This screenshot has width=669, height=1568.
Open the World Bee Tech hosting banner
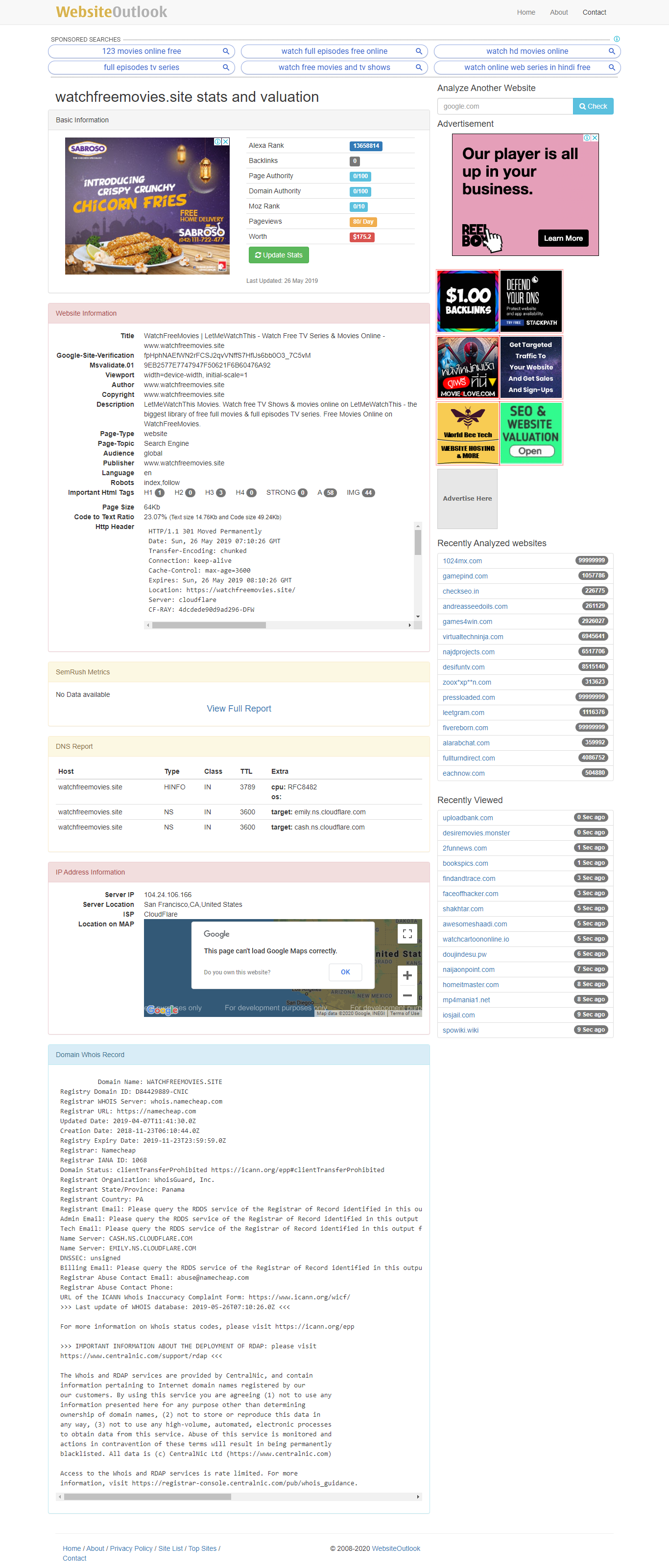[x=468, y=434]
